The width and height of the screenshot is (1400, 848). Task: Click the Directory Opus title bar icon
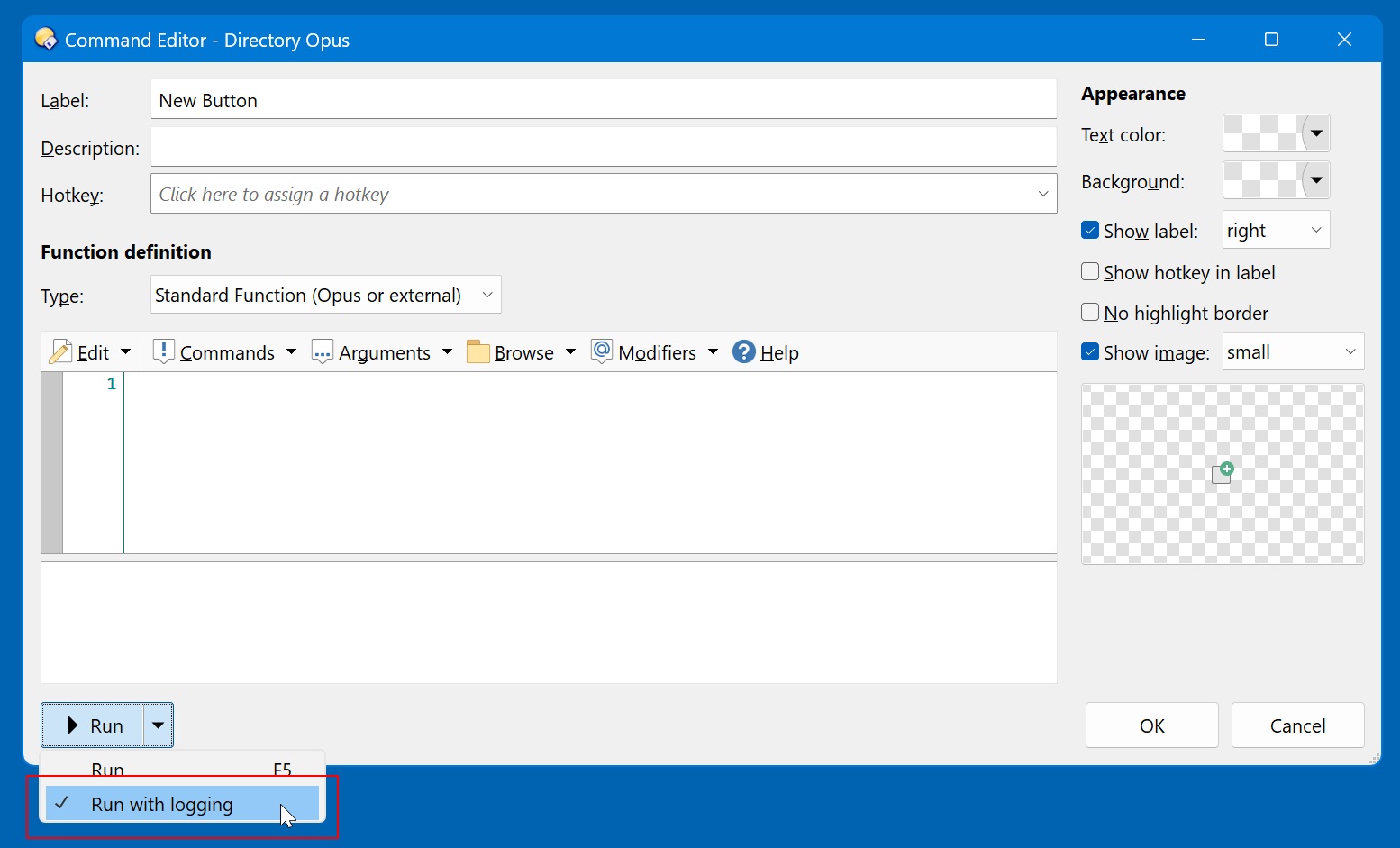45,39
